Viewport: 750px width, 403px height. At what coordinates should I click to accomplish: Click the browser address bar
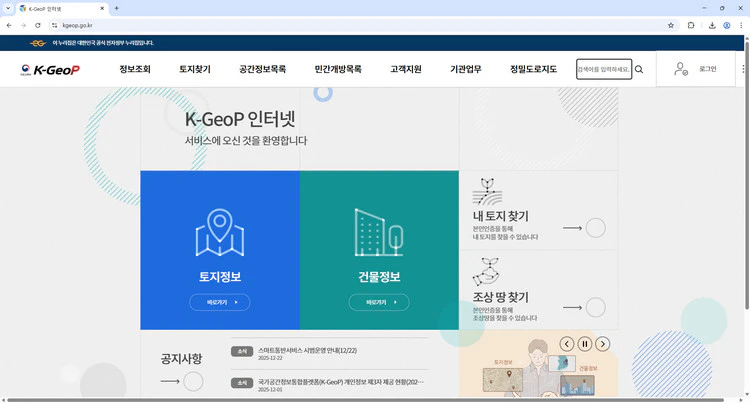click(x=361, y=25)
